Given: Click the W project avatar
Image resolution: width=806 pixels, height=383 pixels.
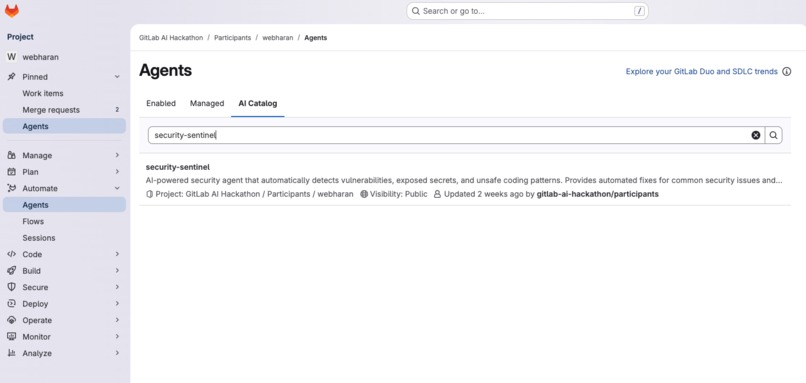Looking at the screenshot, I should [x=11, y=57].
